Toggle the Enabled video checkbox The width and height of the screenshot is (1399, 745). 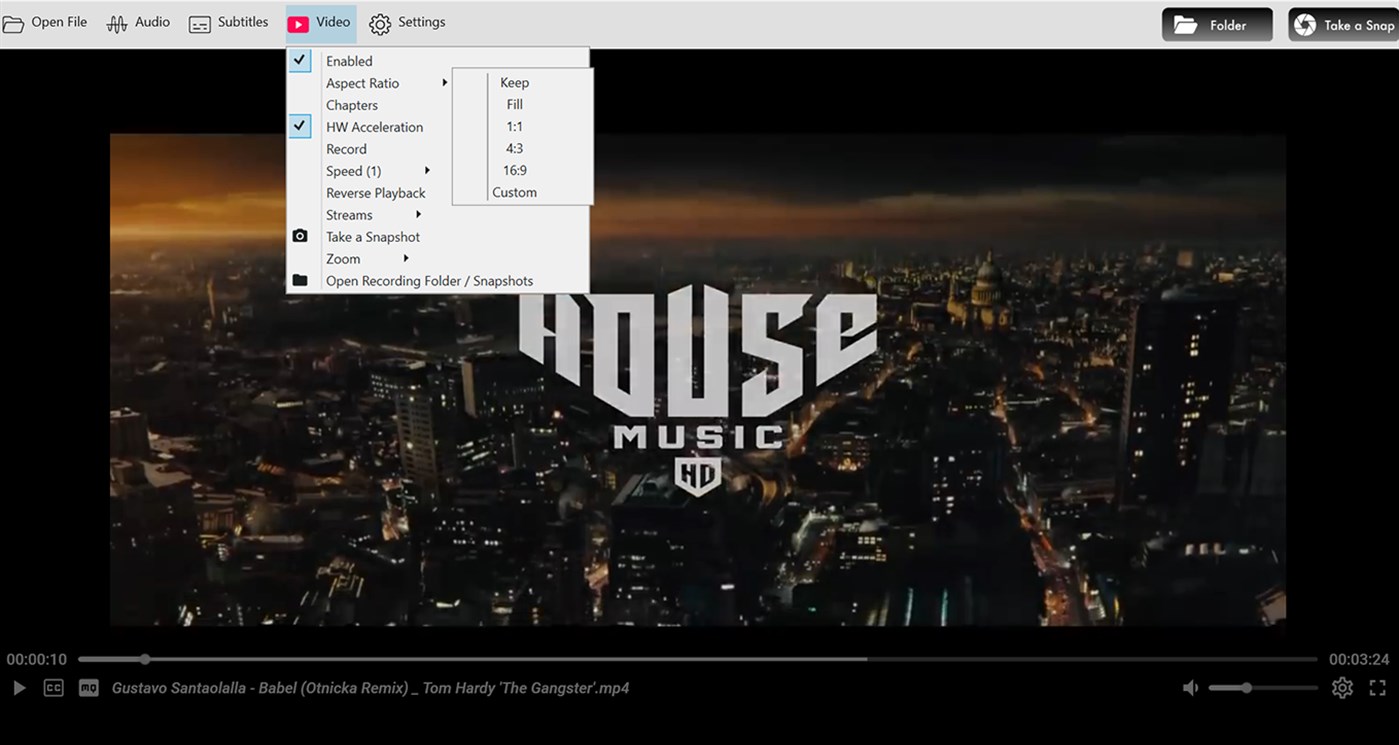pyautogui.click(x=300, y=60)
